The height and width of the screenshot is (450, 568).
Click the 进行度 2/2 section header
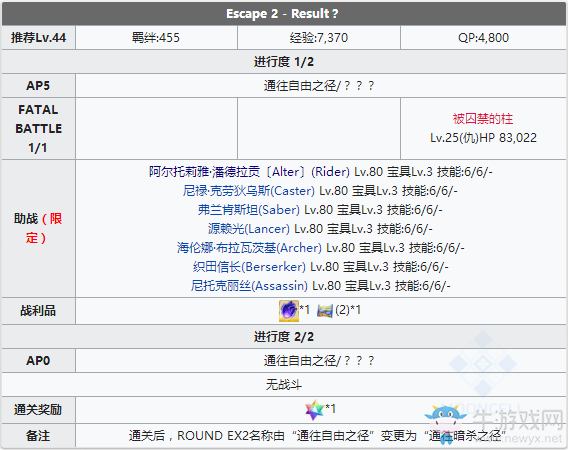284,337
